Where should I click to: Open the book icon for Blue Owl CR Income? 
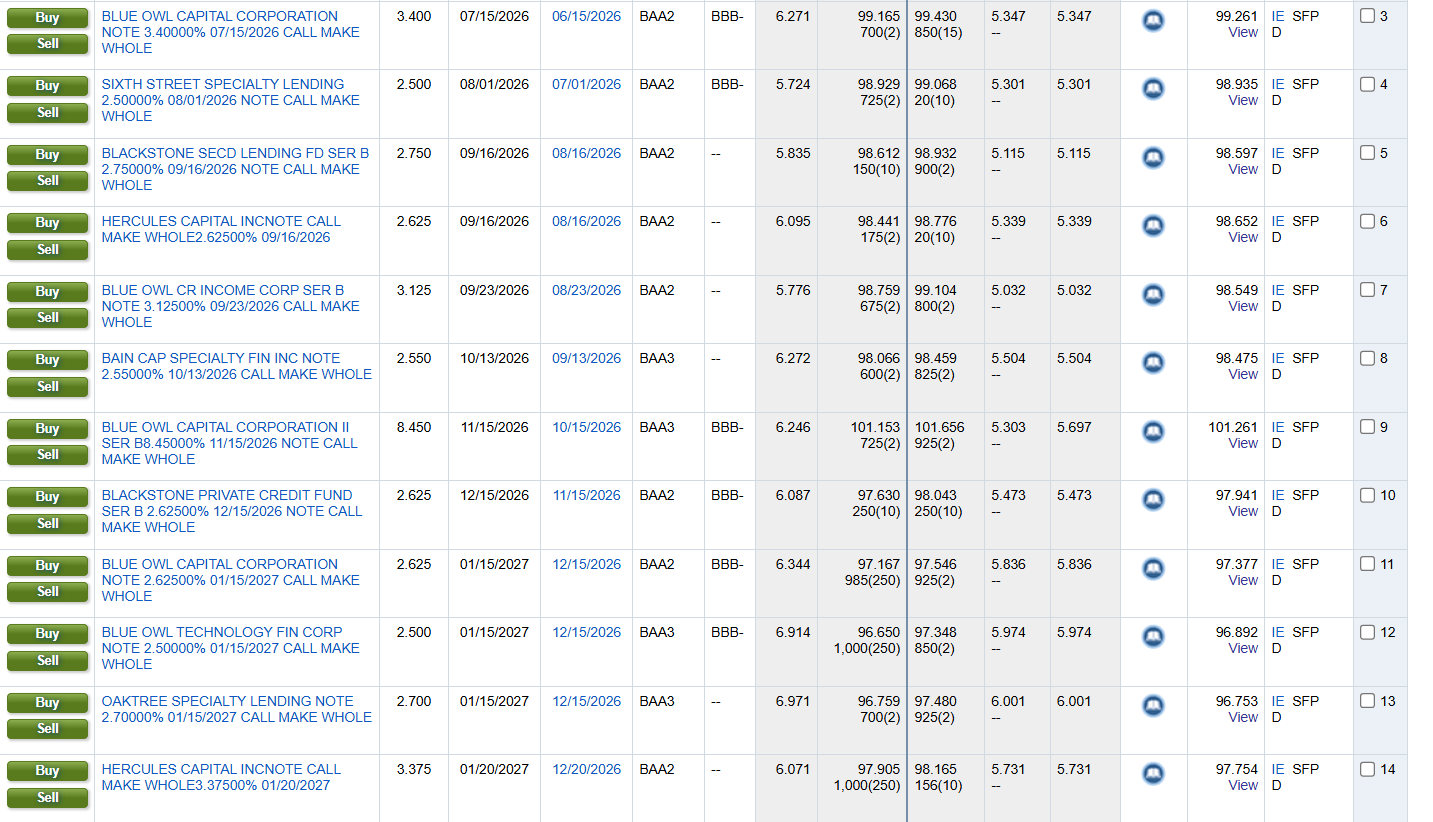coord(1153,294)
